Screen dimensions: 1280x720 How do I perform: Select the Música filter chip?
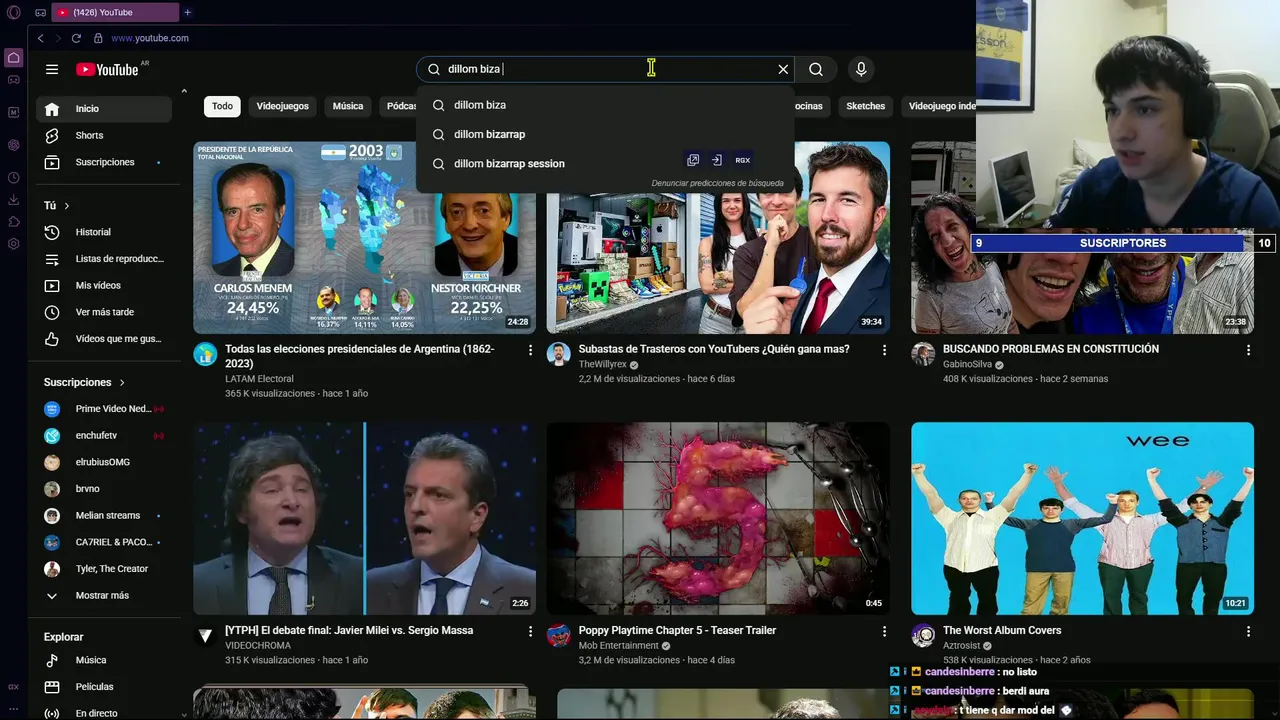click(348, 106)
